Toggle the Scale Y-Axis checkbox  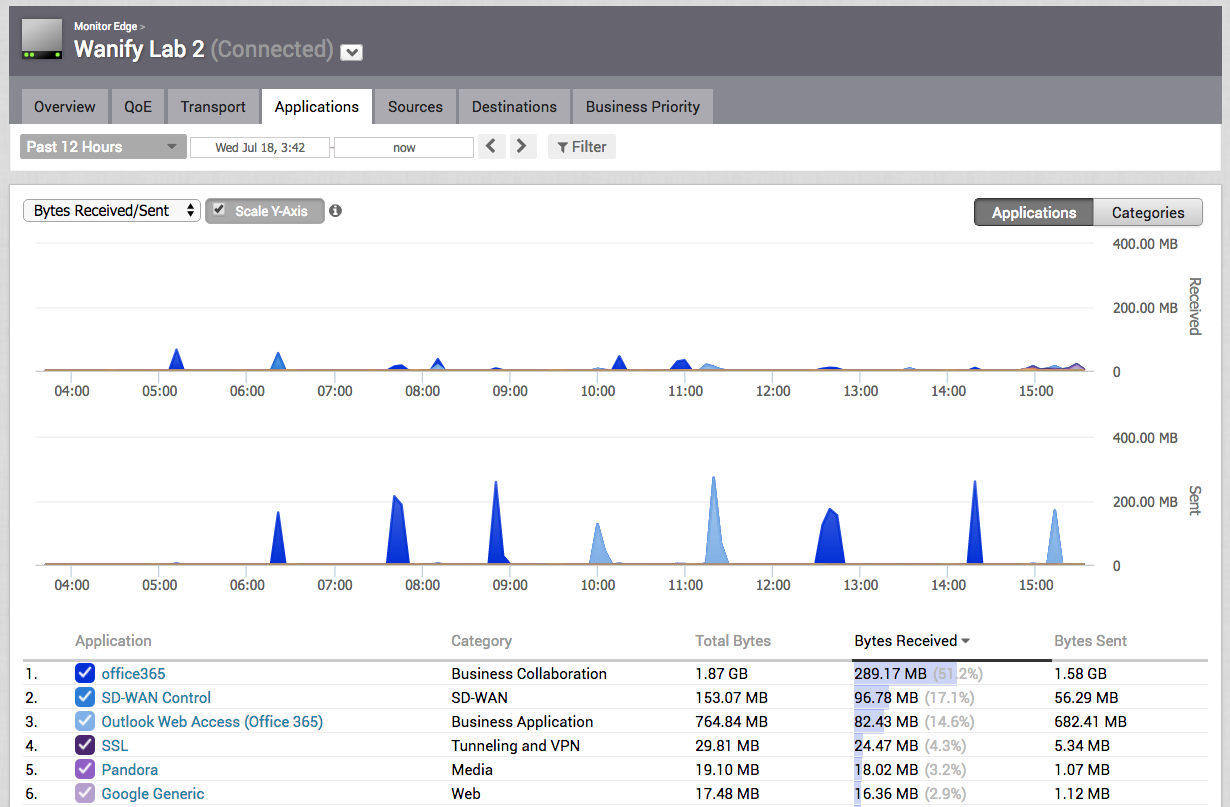pos(220,210)
